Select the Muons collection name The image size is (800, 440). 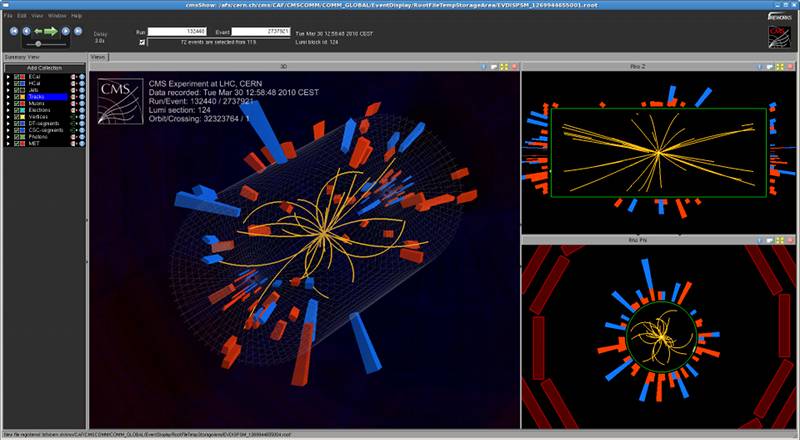[x=37, y=104]
